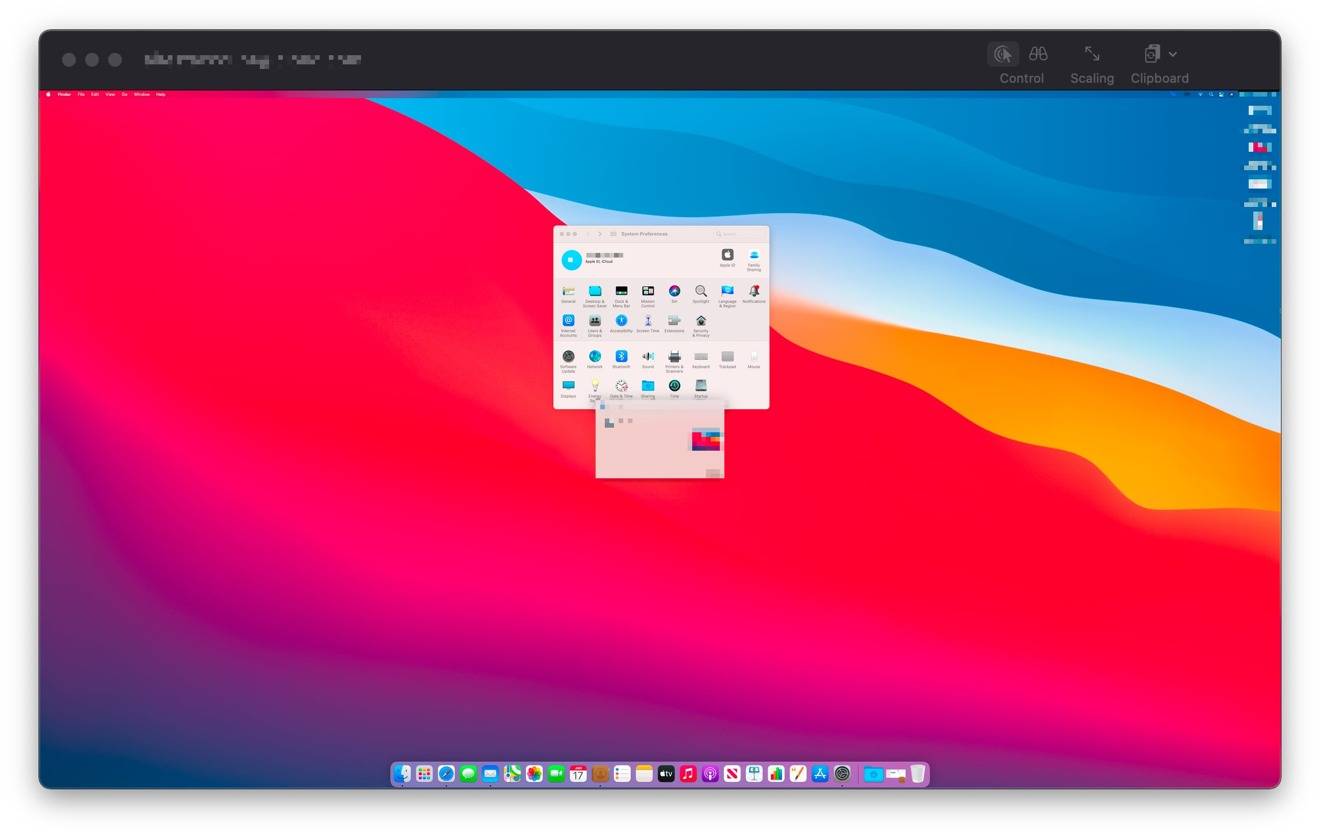1320x837 pixels.
Task: Open Extensions preferences
Action: click(x=674, y=324)
